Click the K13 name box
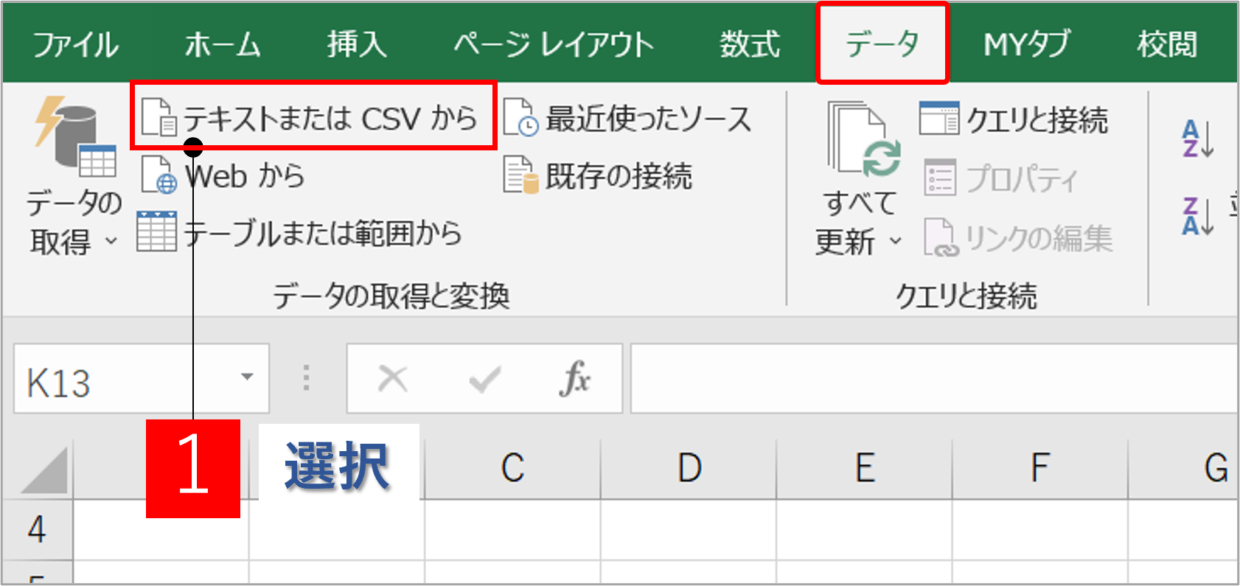Image resolution: width=1240 pixels, height=586 pixels. pyautogui.click(x=141, y=378)
